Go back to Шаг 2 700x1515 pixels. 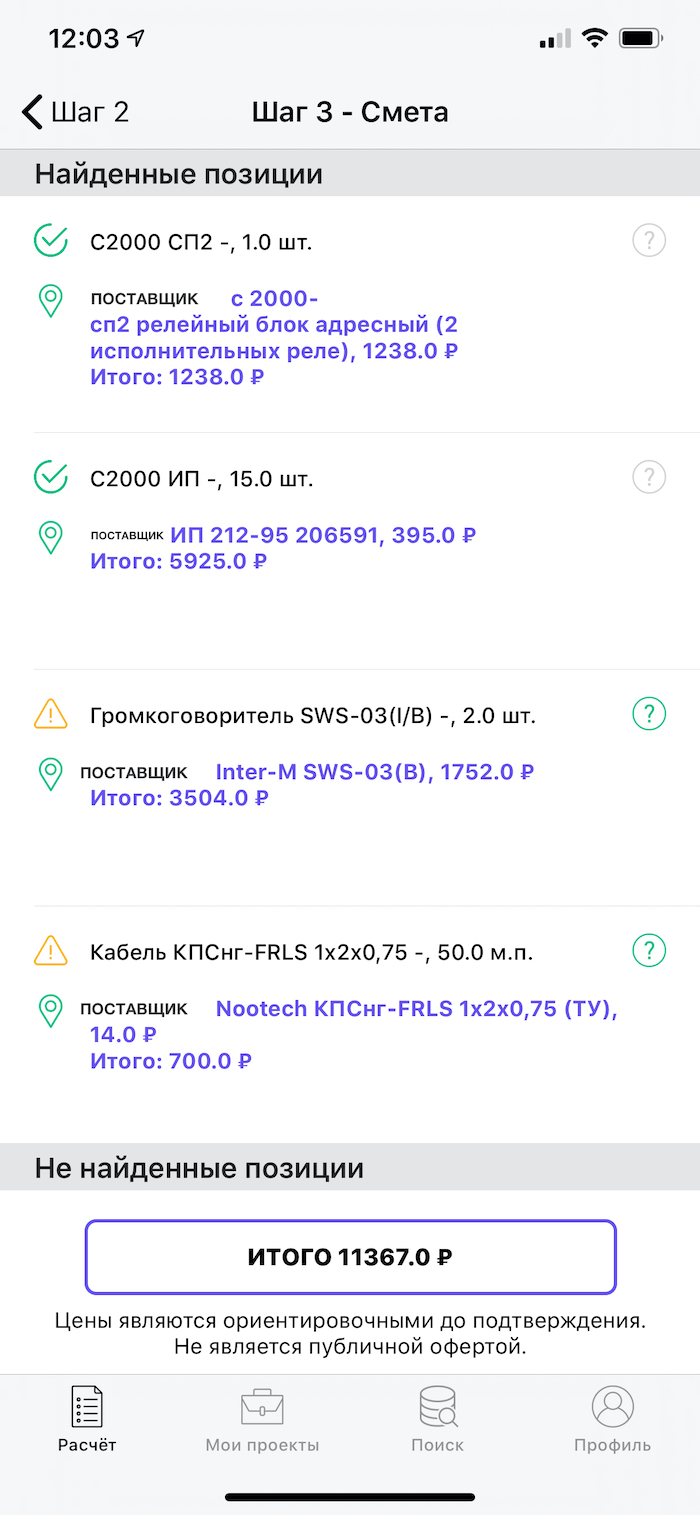(76, 112)
